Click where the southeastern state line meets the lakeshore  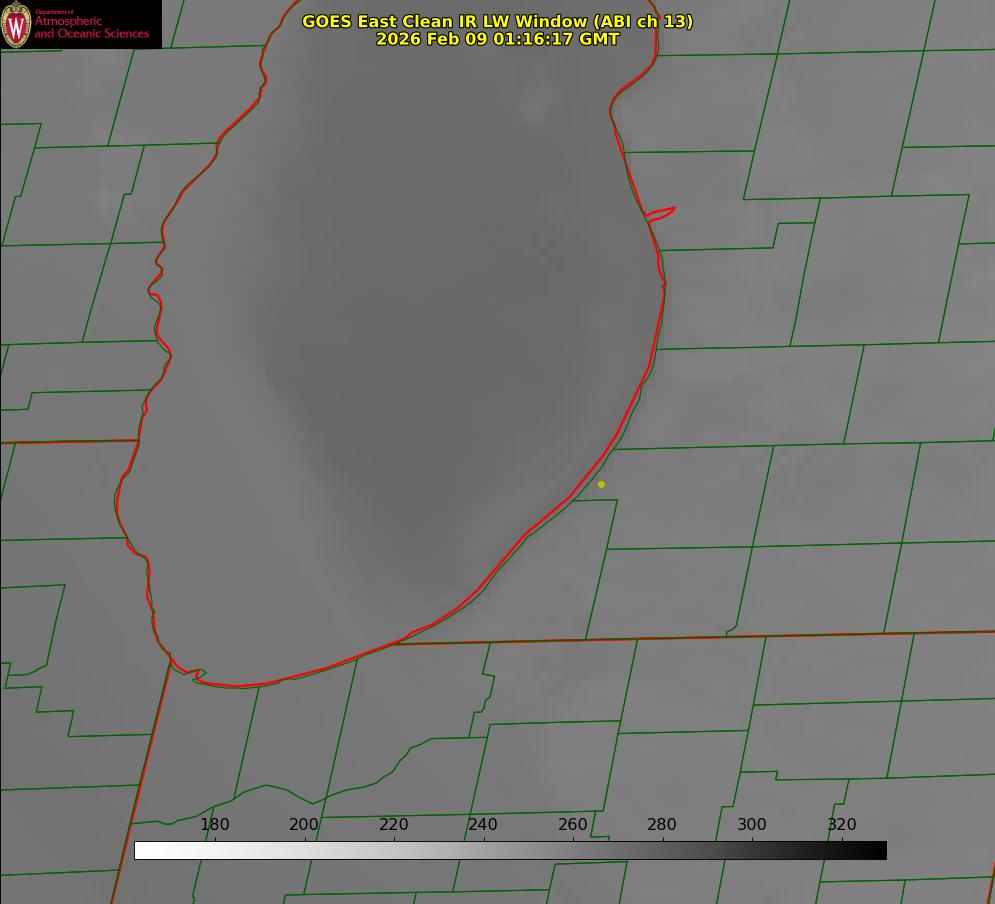pos(397,642)
